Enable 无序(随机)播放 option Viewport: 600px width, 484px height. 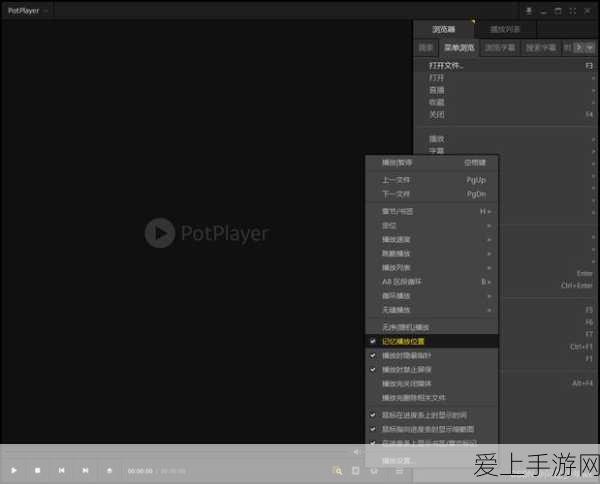pyautogui.click(x=432, y=327)
